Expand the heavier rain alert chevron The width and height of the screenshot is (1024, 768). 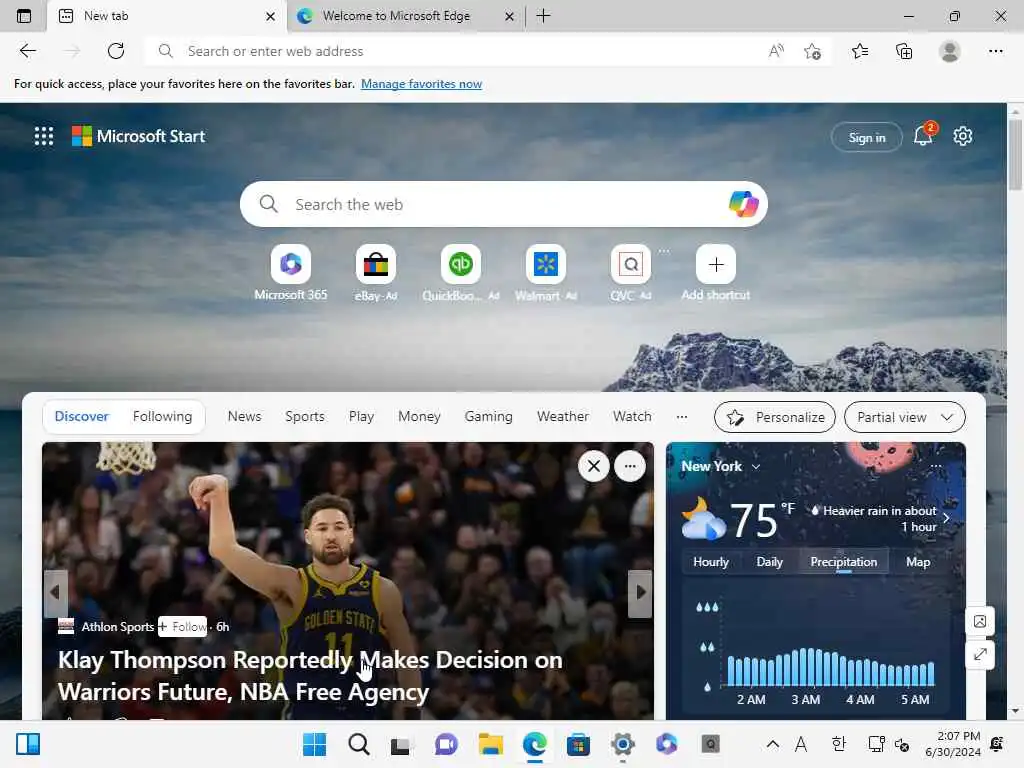tap(946, 518)
